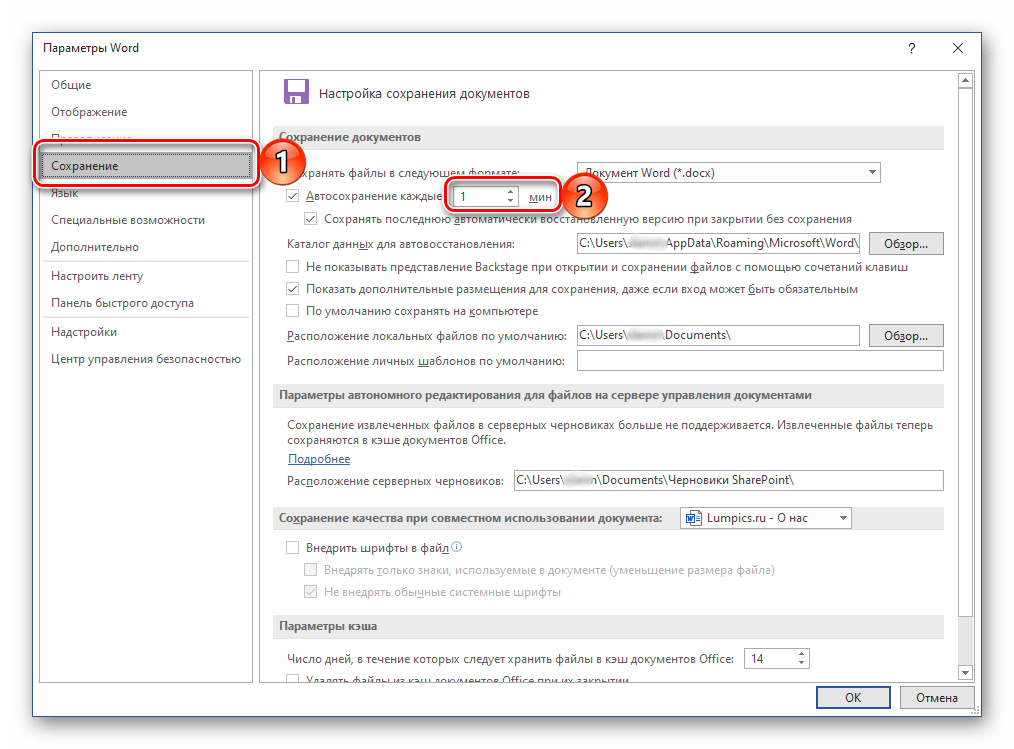Click the info icon next to Внедрить шрифты

[x=457, y=547]
